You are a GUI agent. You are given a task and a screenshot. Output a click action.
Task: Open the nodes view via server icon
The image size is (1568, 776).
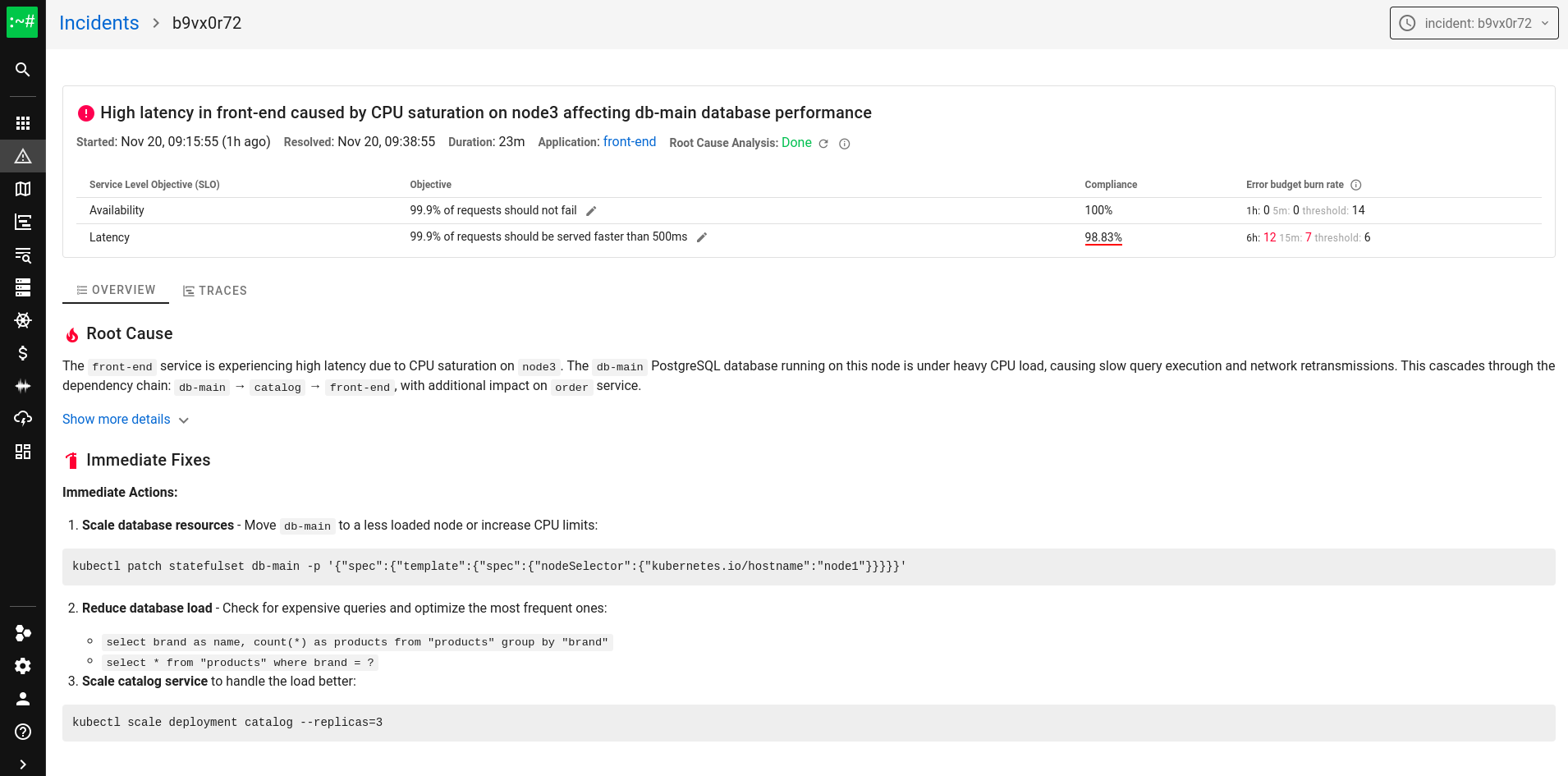(x=22, y=287)
